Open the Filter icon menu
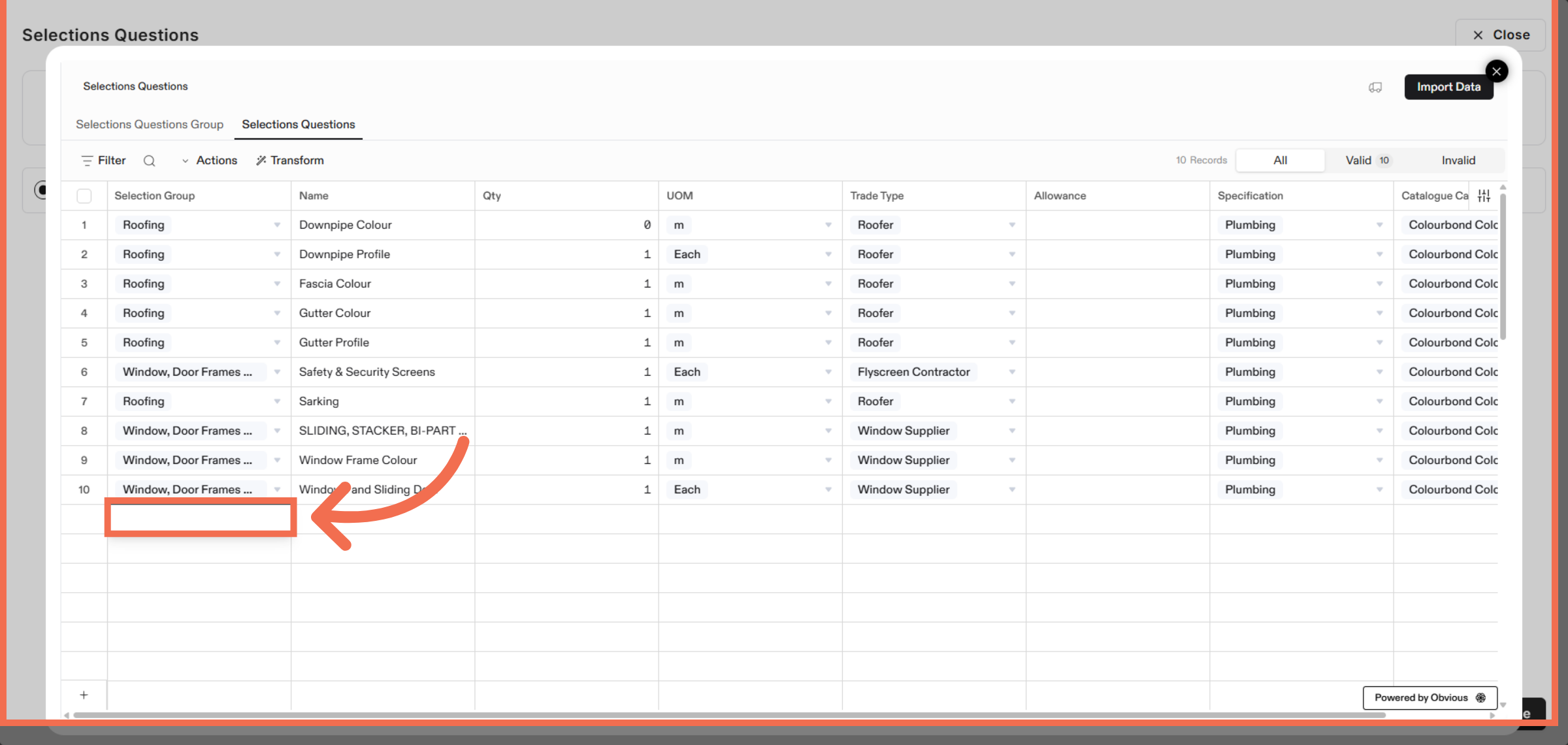 [87, 161]
